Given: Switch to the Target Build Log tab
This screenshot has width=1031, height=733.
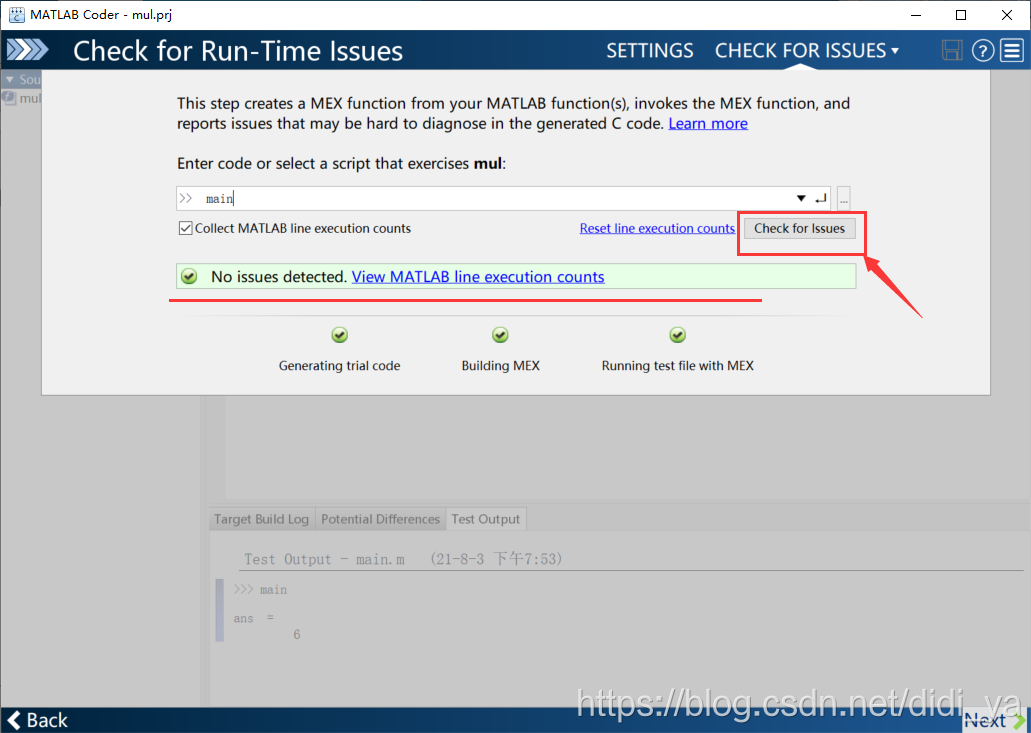Looking at the screenshot, I should point(261,519).
